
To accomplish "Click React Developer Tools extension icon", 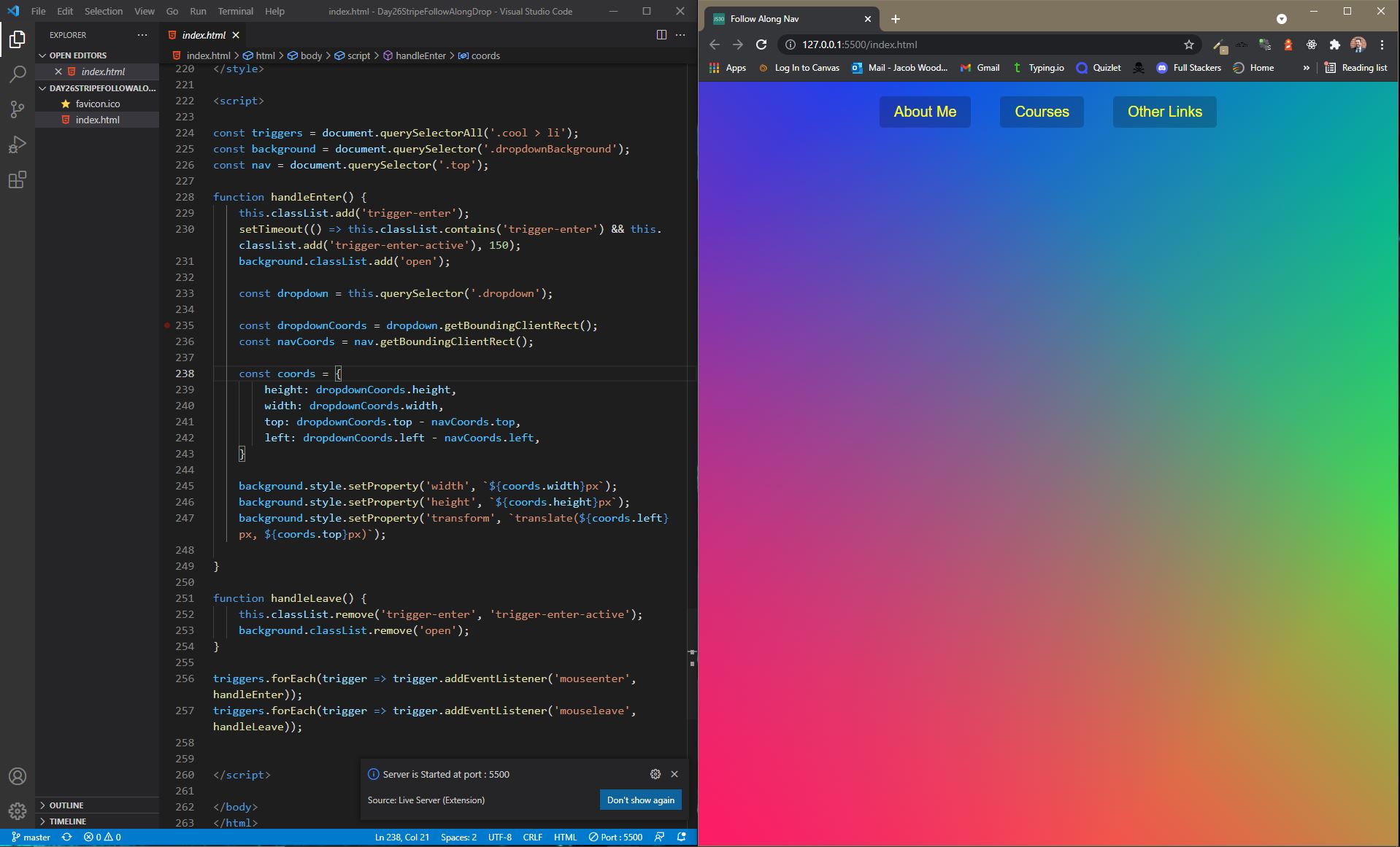I will 1312,45.
